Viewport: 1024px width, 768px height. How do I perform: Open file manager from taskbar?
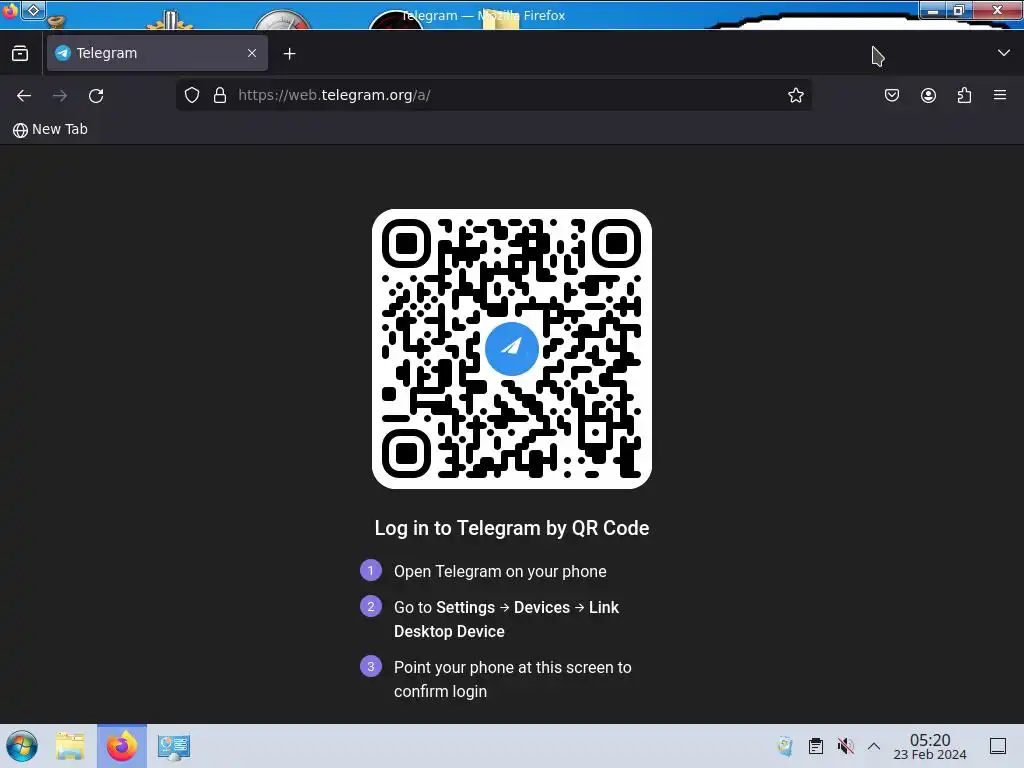(70, 746)
